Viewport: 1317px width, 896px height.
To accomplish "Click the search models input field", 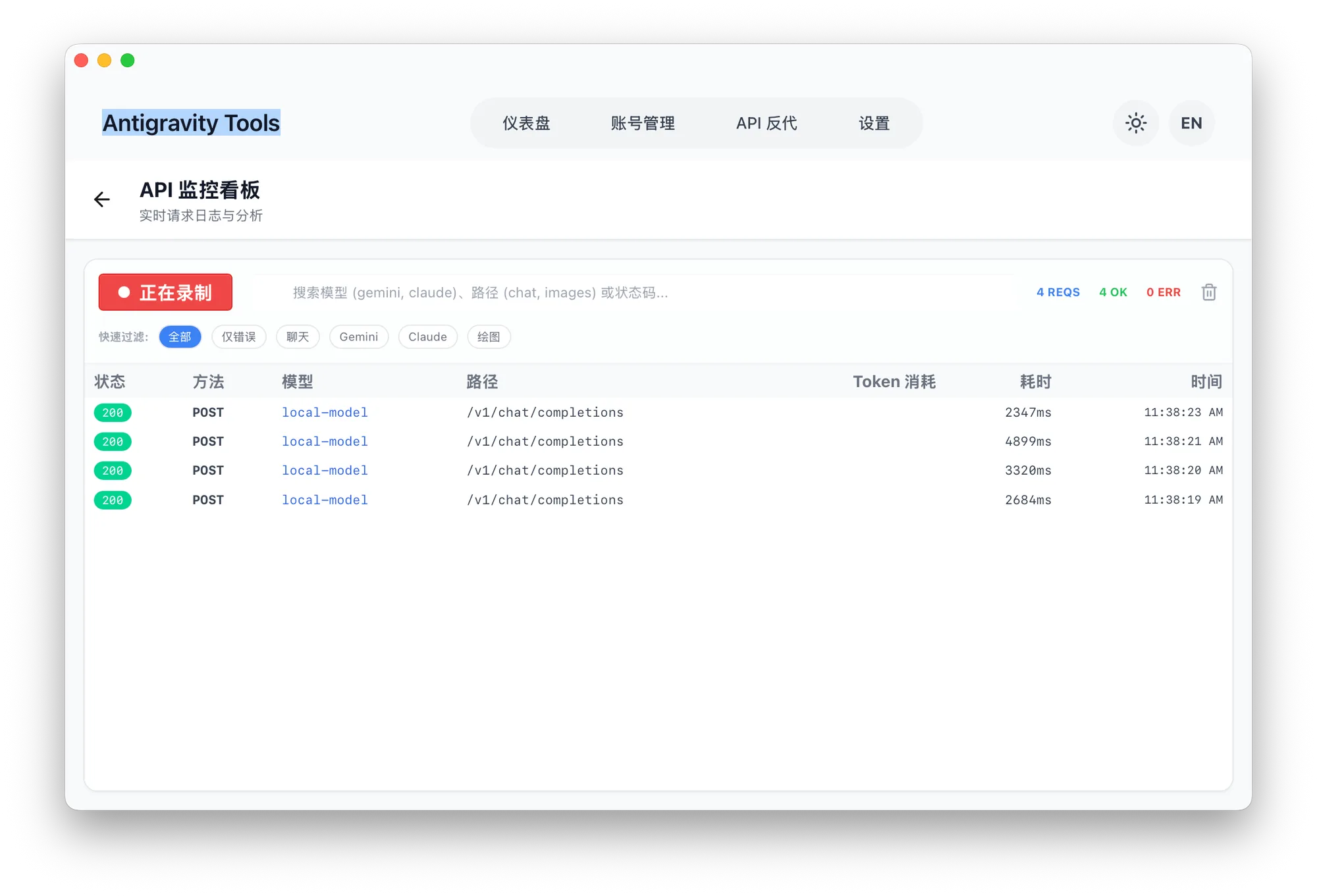I will click(x=632, y=292).
